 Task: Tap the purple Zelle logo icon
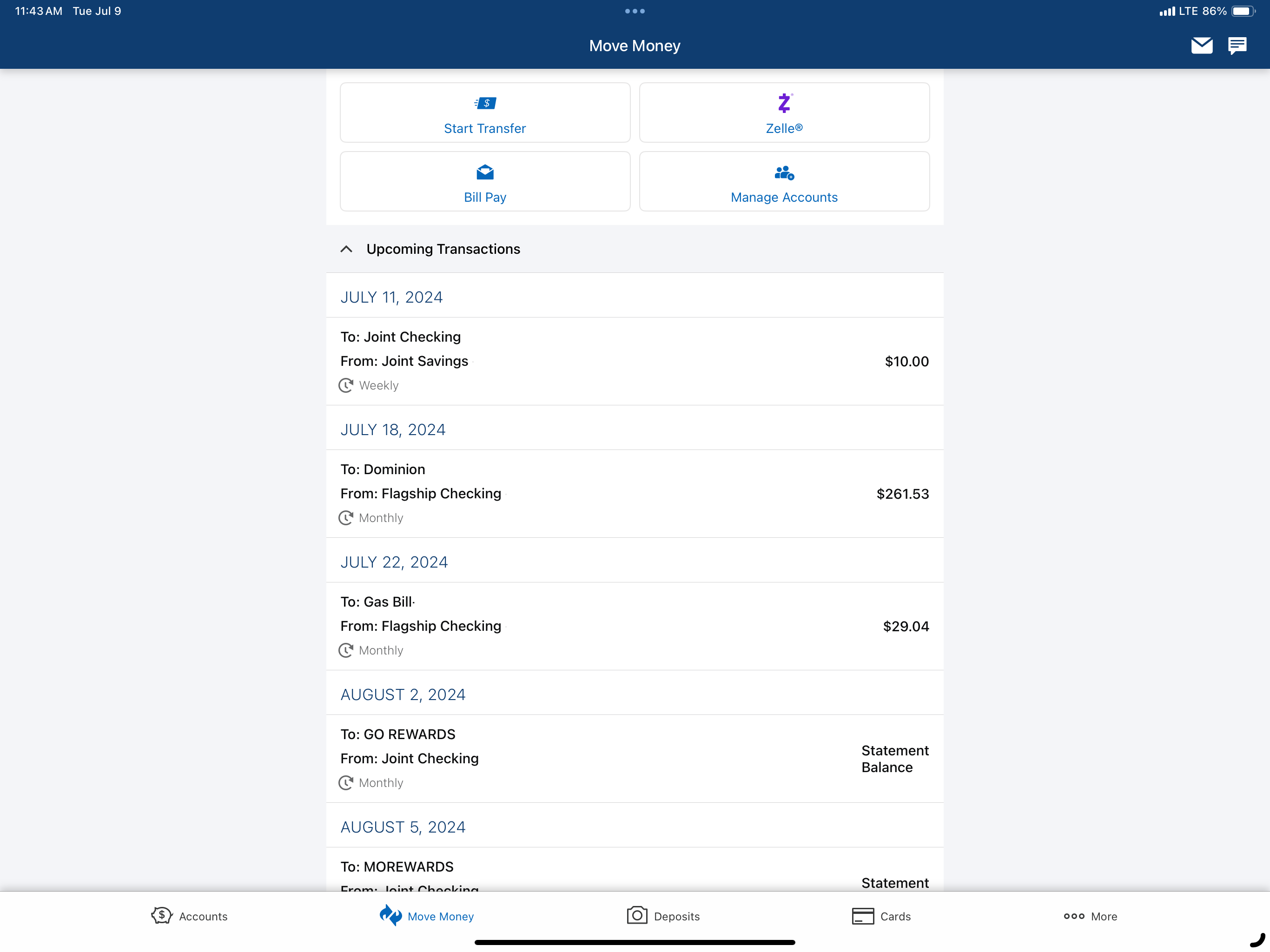point(784,103)
